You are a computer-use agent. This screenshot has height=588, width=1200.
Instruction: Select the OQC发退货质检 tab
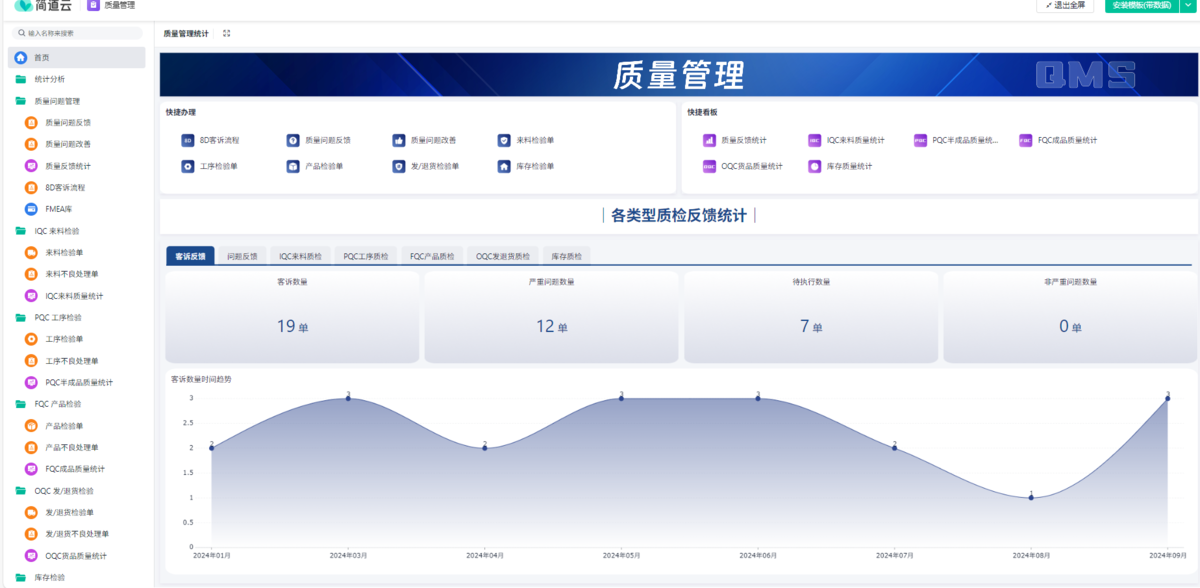503,256
